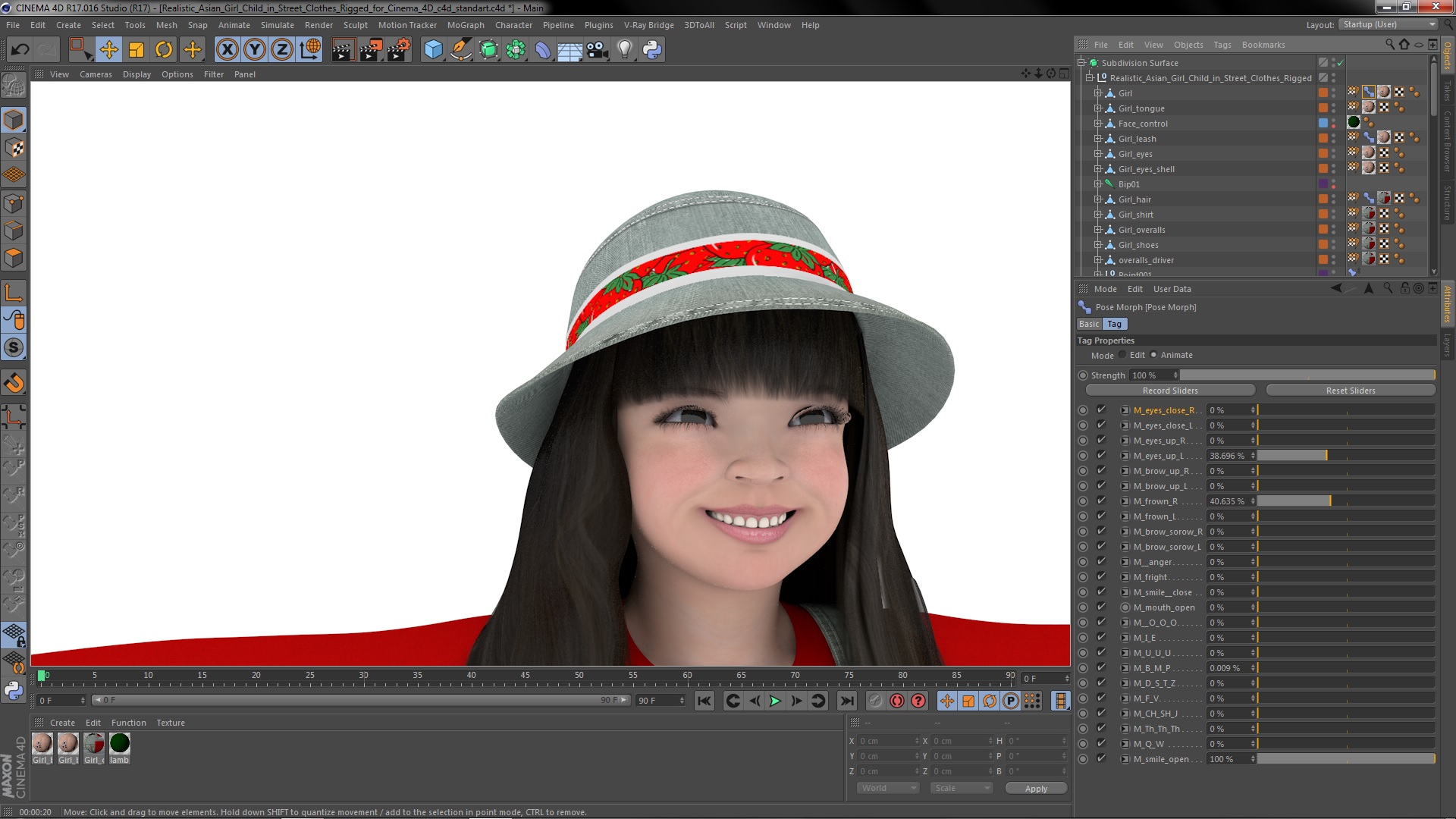Enable Texture mode in left toolbar
This screenshot has height=819, width=1456.
[x=14, y=148]
